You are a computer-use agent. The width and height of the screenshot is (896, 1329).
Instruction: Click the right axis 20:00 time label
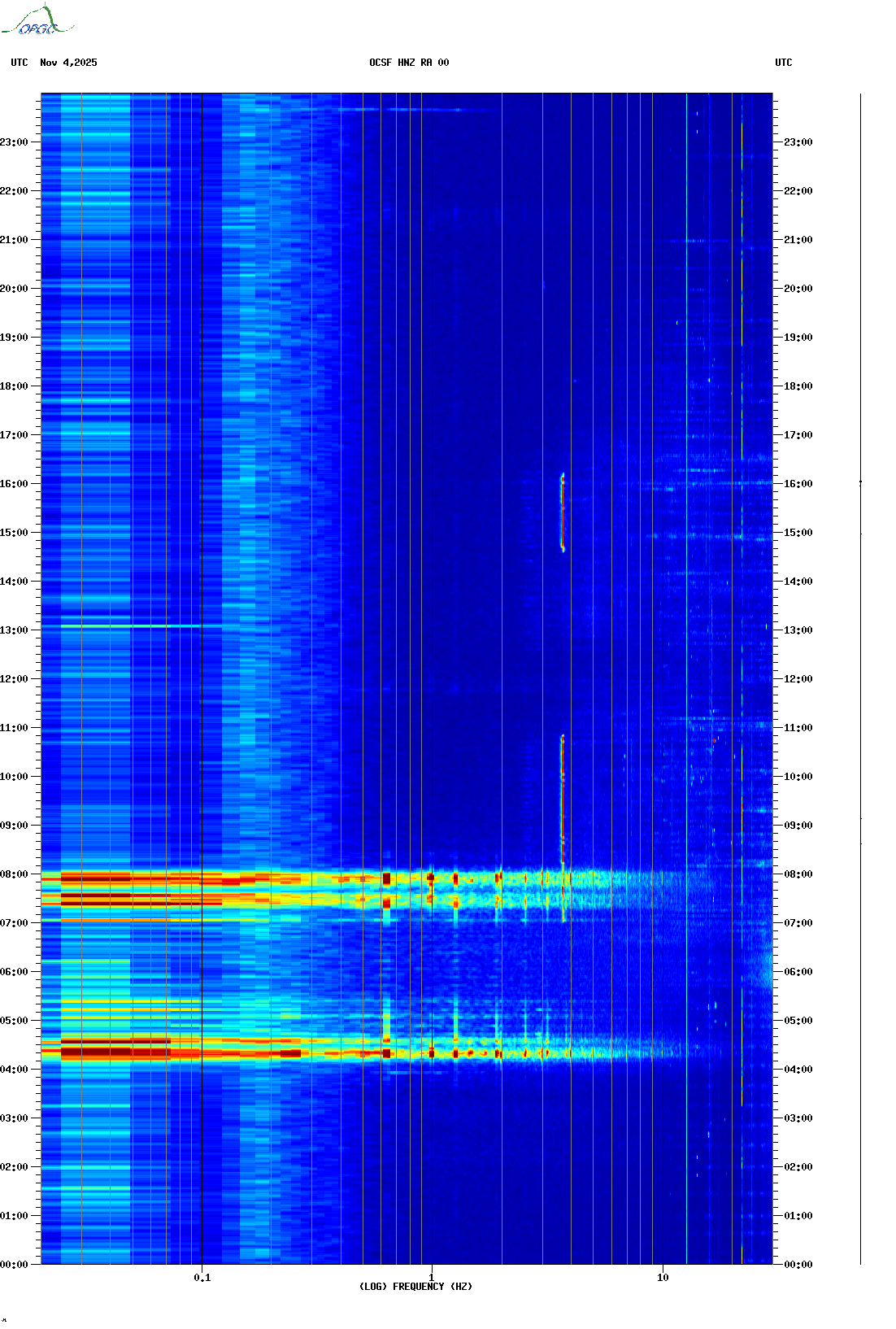coord(798,289)
